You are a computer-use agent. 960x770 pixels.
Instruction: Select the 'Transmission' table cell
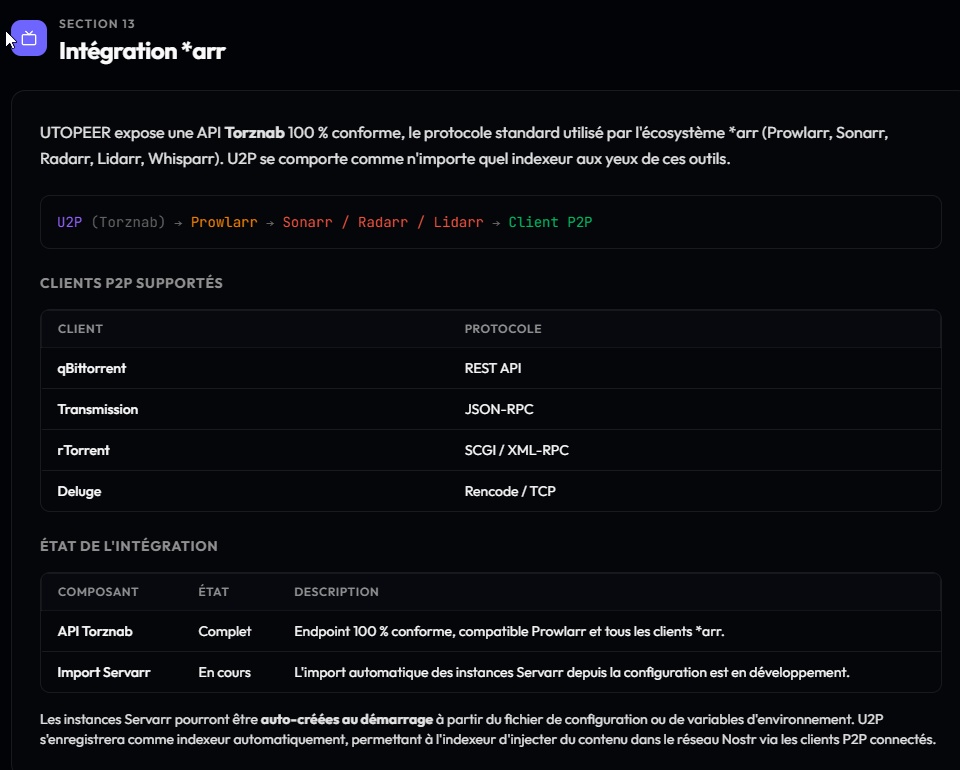98,409
